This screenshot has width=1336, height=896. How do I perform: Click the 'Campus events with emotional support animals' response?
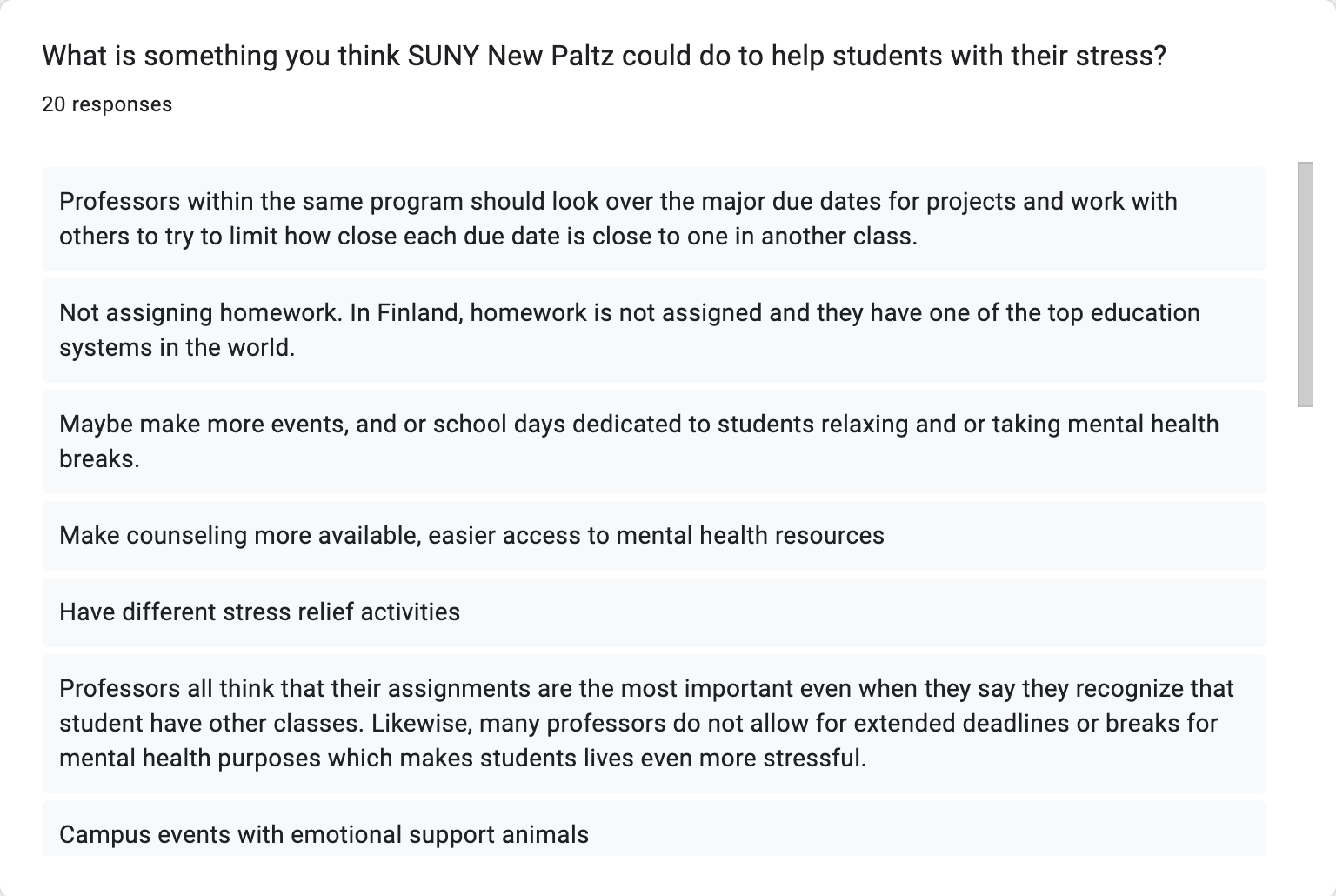653,829
